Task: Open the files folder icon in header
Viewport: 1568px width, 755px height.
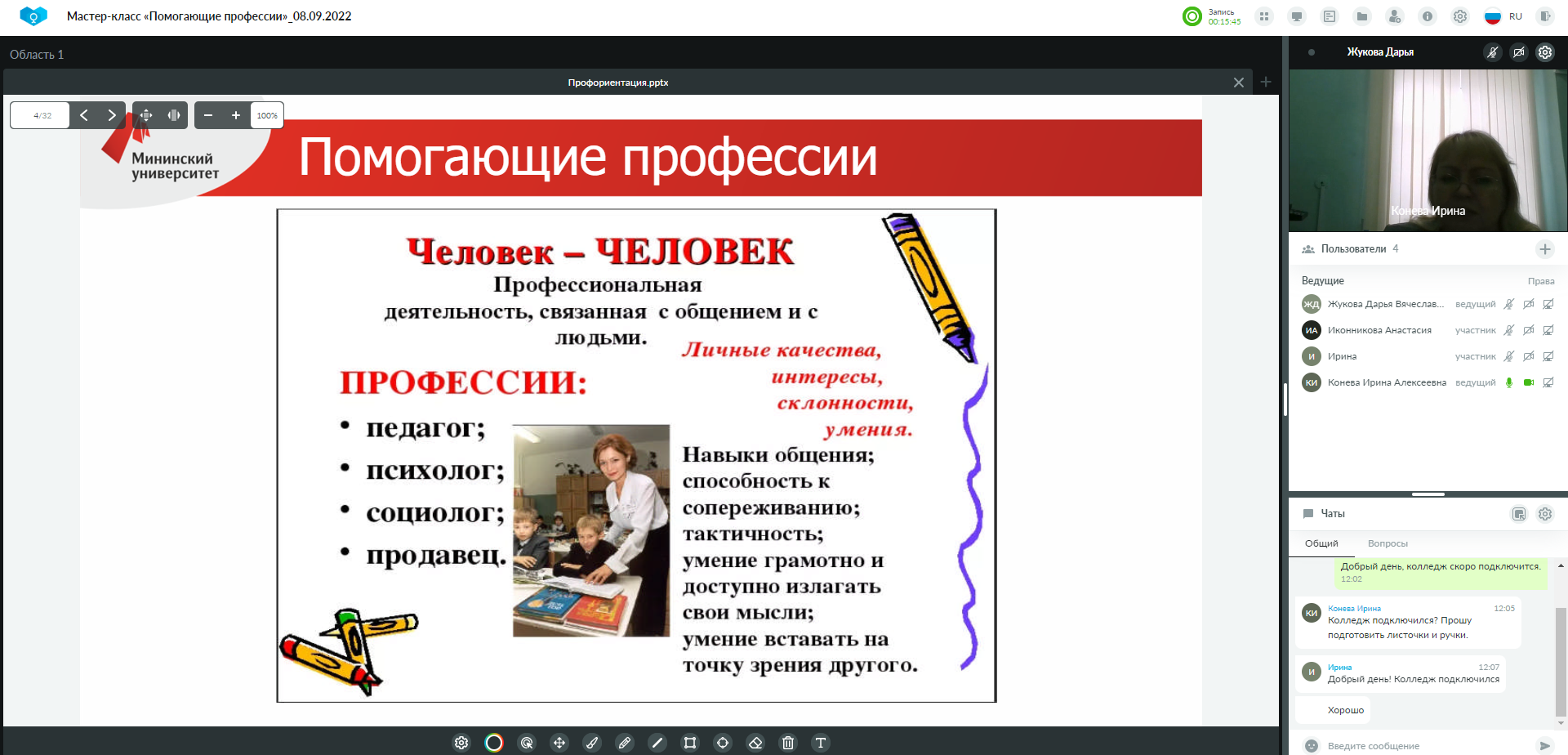Action: (1362, 16)
